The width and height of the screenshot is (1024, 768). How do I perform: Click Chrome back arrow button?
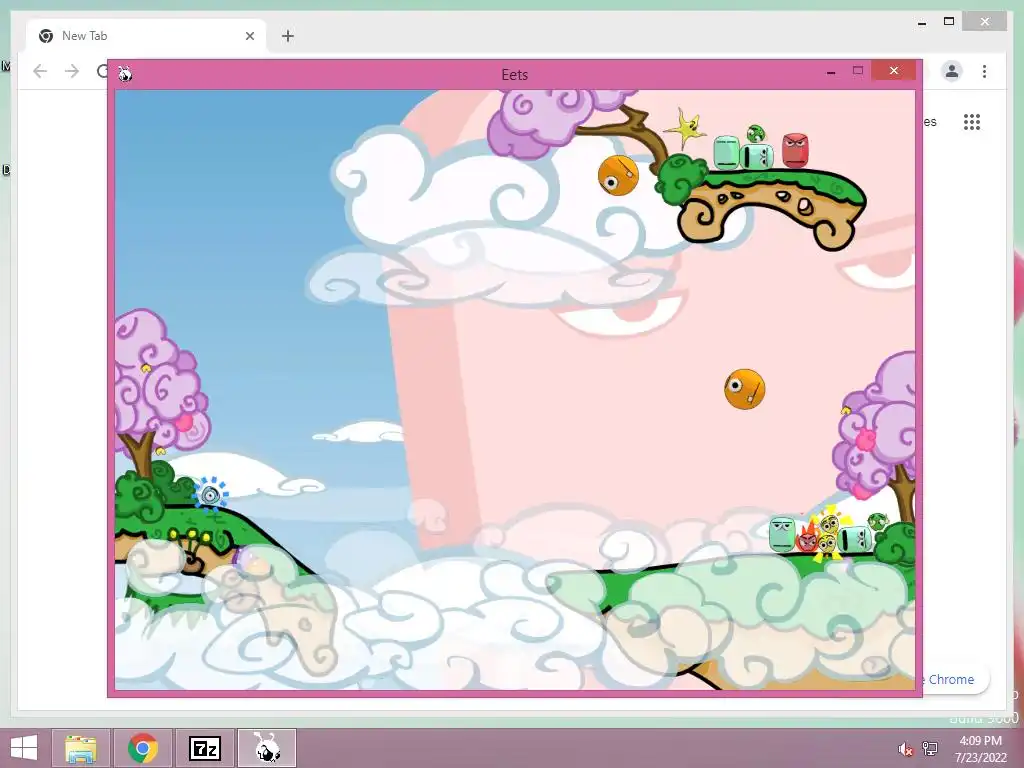tap(40, 71)
